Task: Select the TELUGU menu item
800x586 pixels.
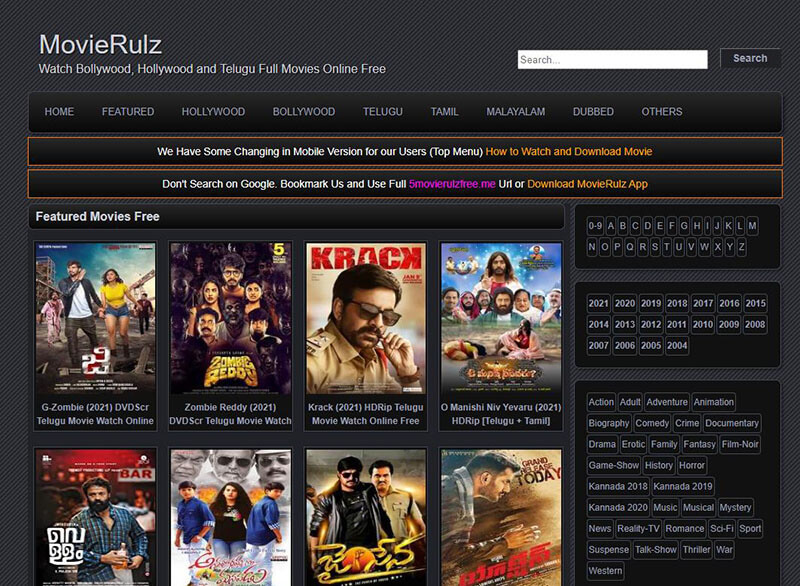Action: coord(383,112)
